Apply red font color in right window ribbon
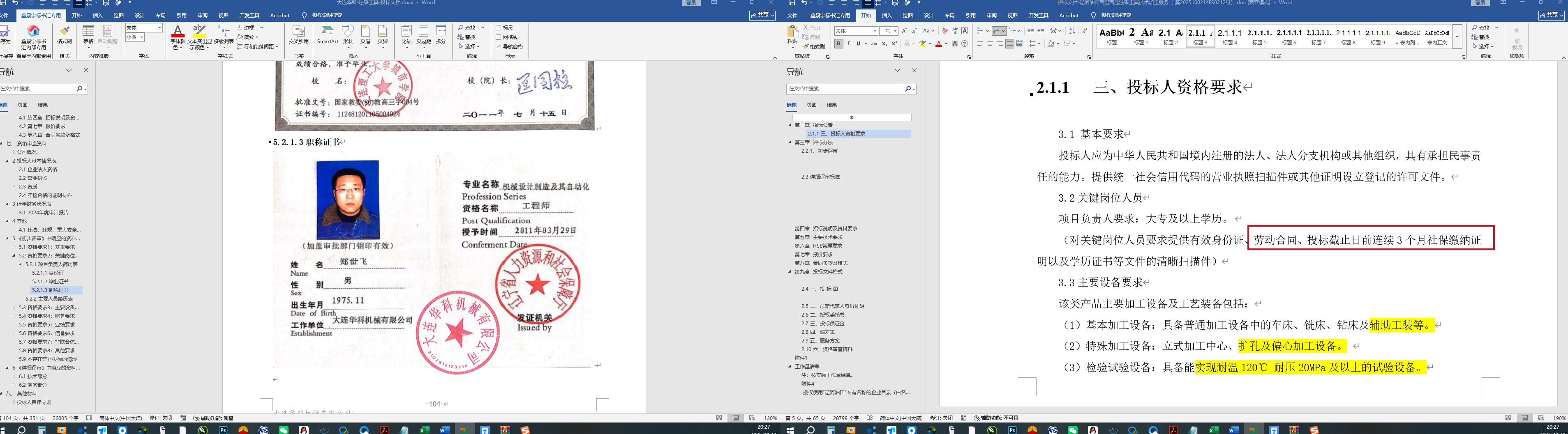The image size is (1568, 434). click(939, 44)
